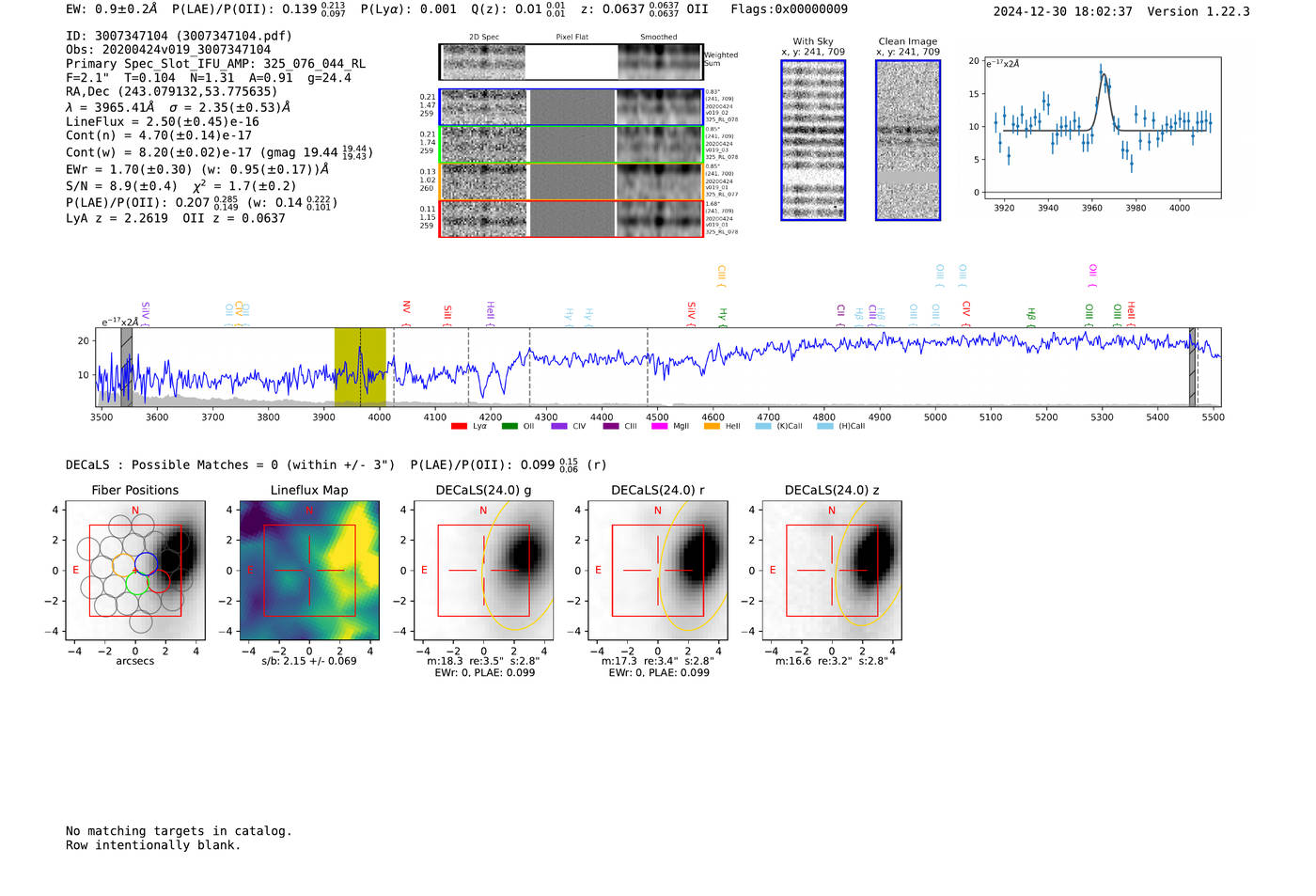
Task: Click the green OII legend swatch
Action: (509, 427)
